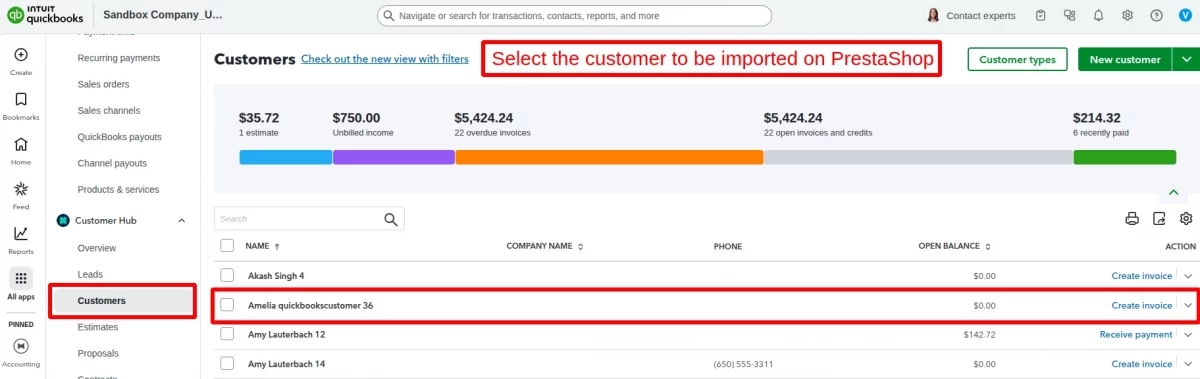Screen dimensions: 1200x379
Task: Select all customers header checkbox
Action: [227, 245]
